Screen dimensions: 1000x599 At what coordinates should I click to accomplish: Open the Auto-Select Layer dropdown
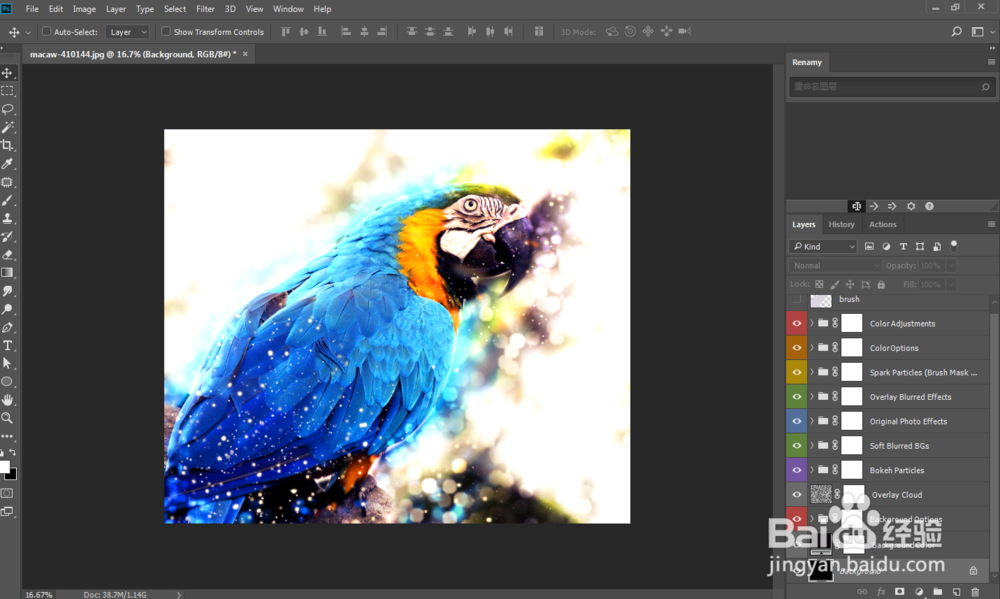coord(127,32)
